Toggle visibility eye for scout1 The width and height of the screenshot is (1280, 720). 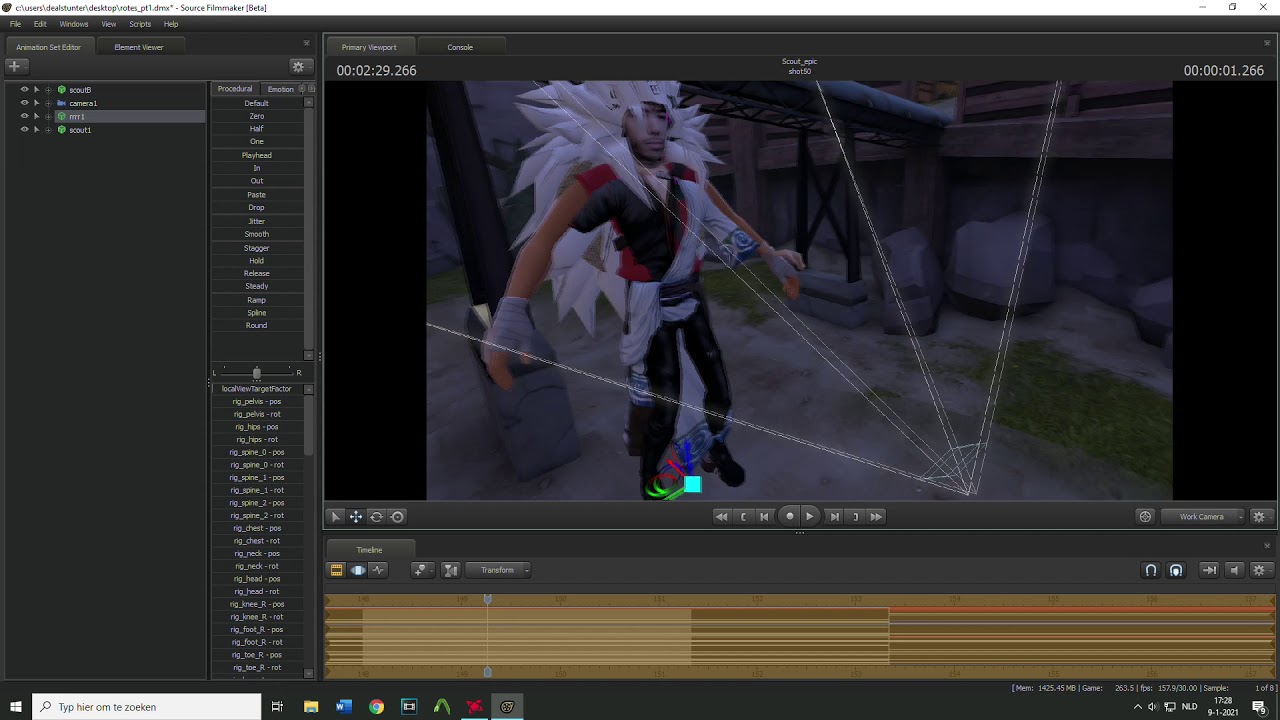point(25,129)
